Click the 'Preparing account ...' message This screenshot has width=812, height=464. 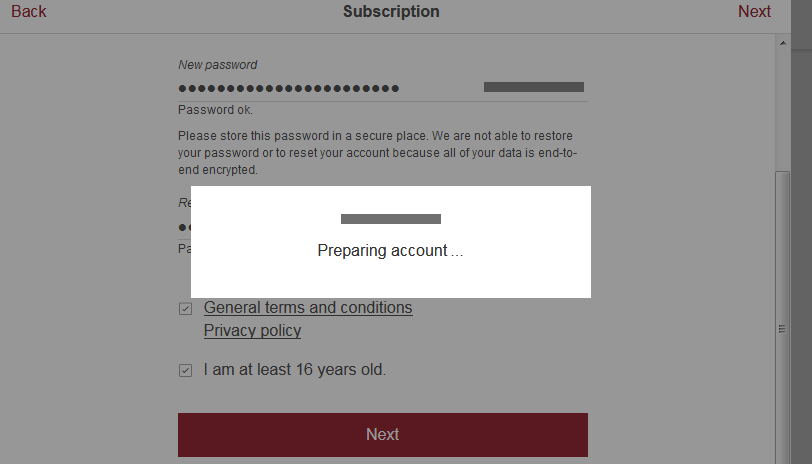390,251
